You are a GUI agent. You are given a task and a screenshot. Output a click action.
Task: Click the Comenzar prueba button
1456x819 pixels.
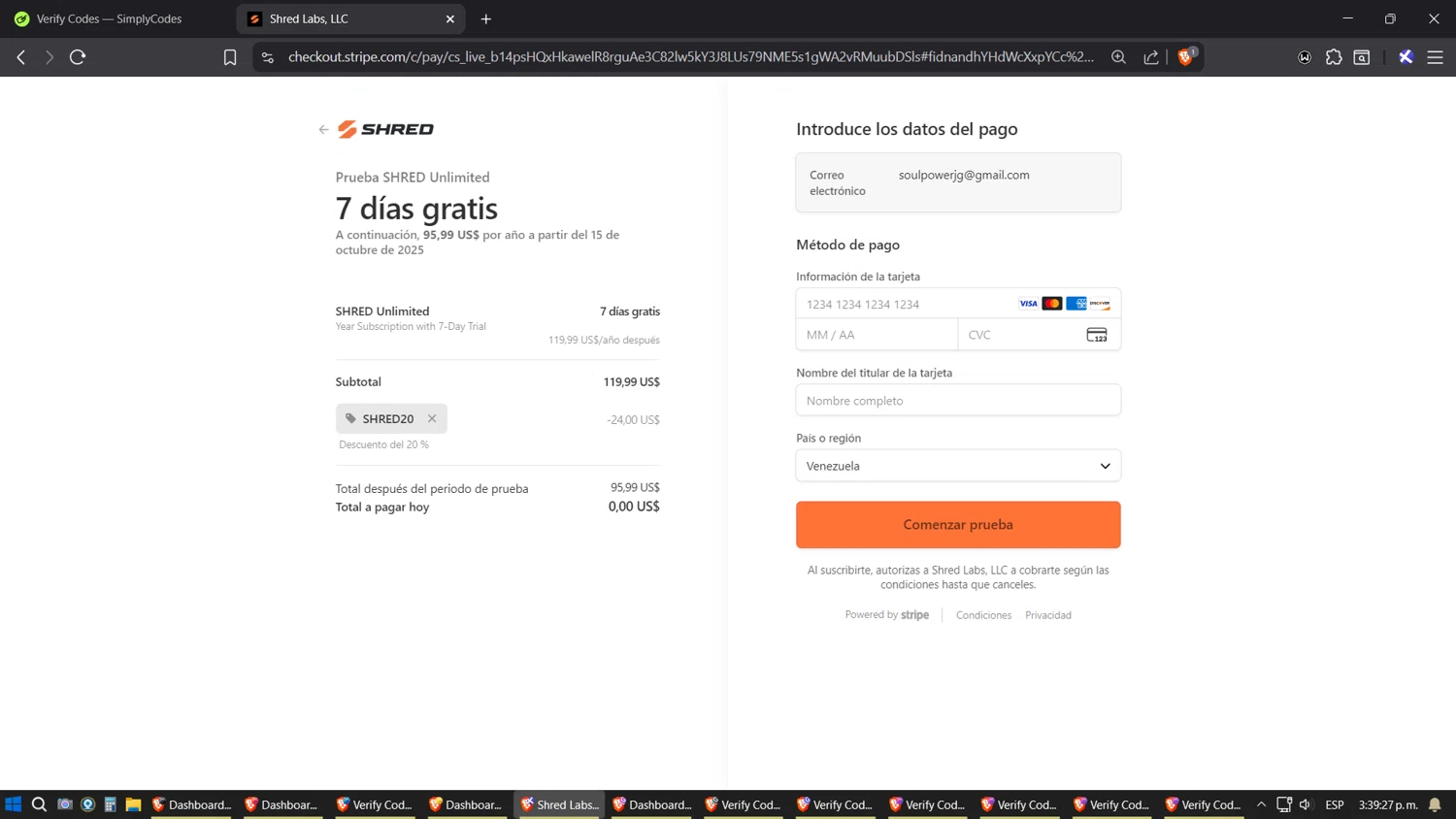(958, 525)
